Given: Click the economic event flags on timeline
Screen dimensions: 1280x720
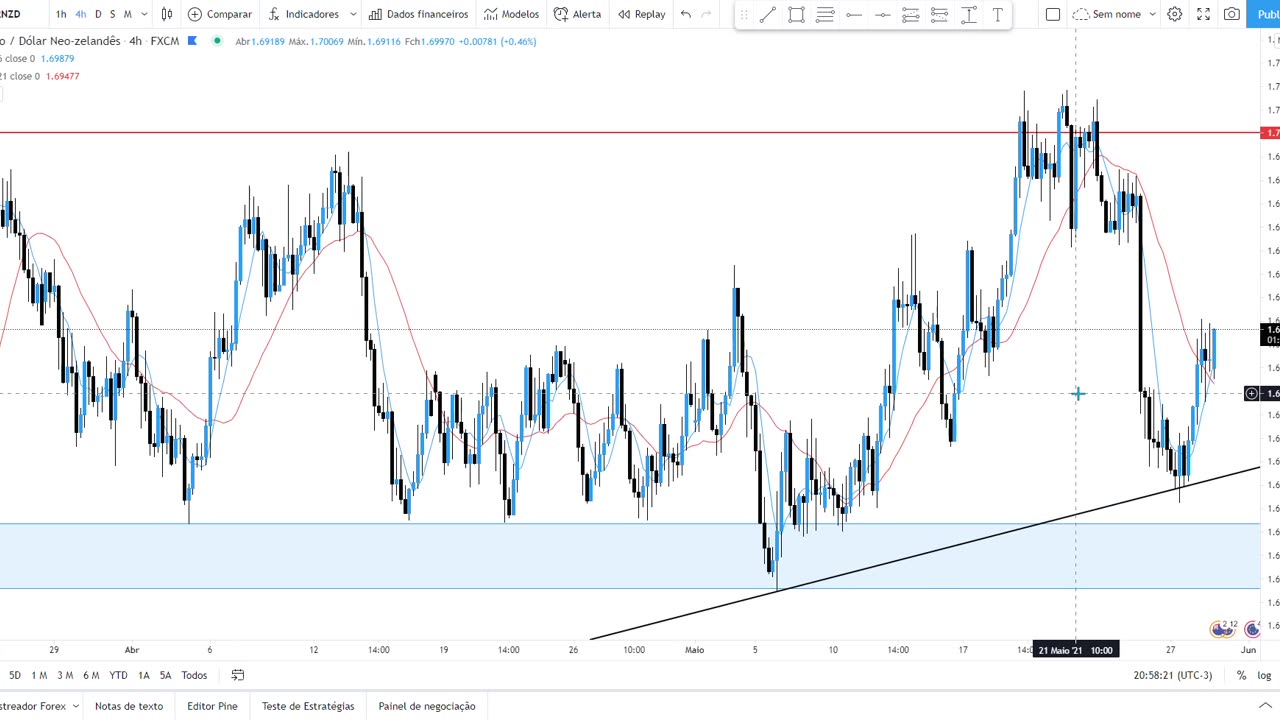Looking at the screenshot, I should (1223, 629).
